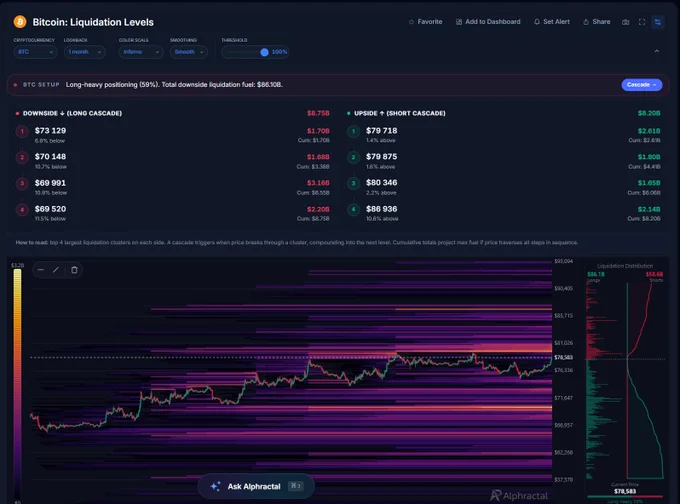This screenshot has width=680, height=504.
Task: Click upside level 1 number badge
Action: point(353,131)
